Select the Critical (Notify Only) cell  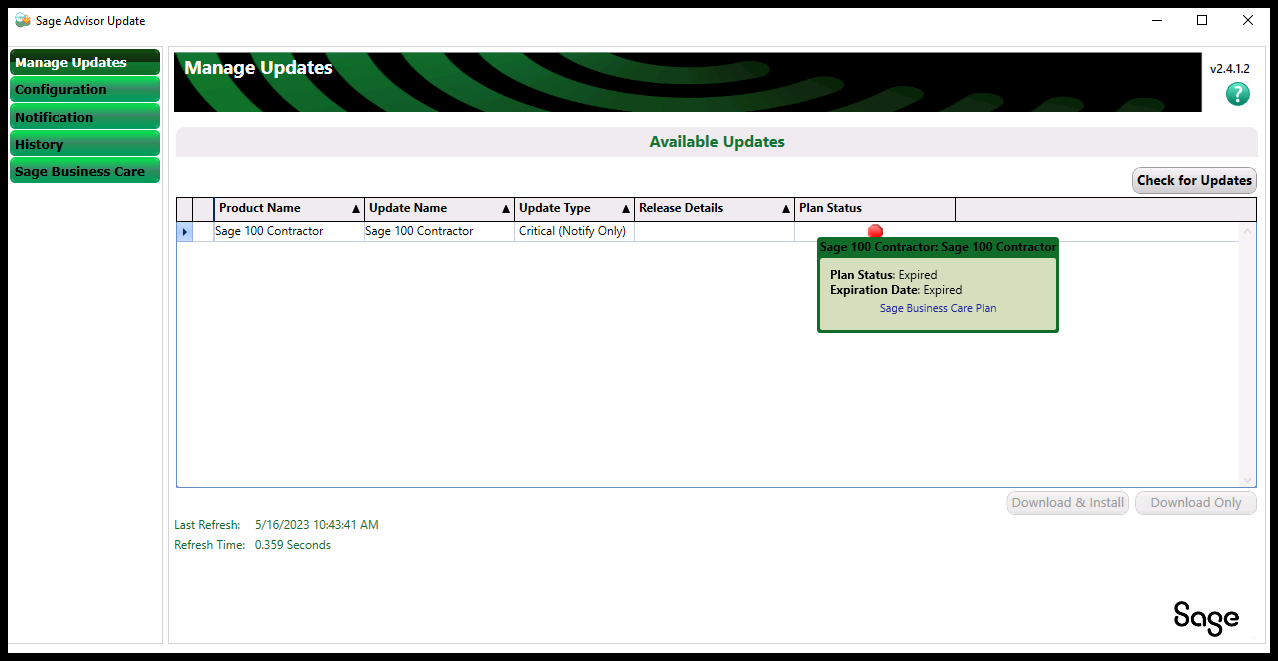574,231
